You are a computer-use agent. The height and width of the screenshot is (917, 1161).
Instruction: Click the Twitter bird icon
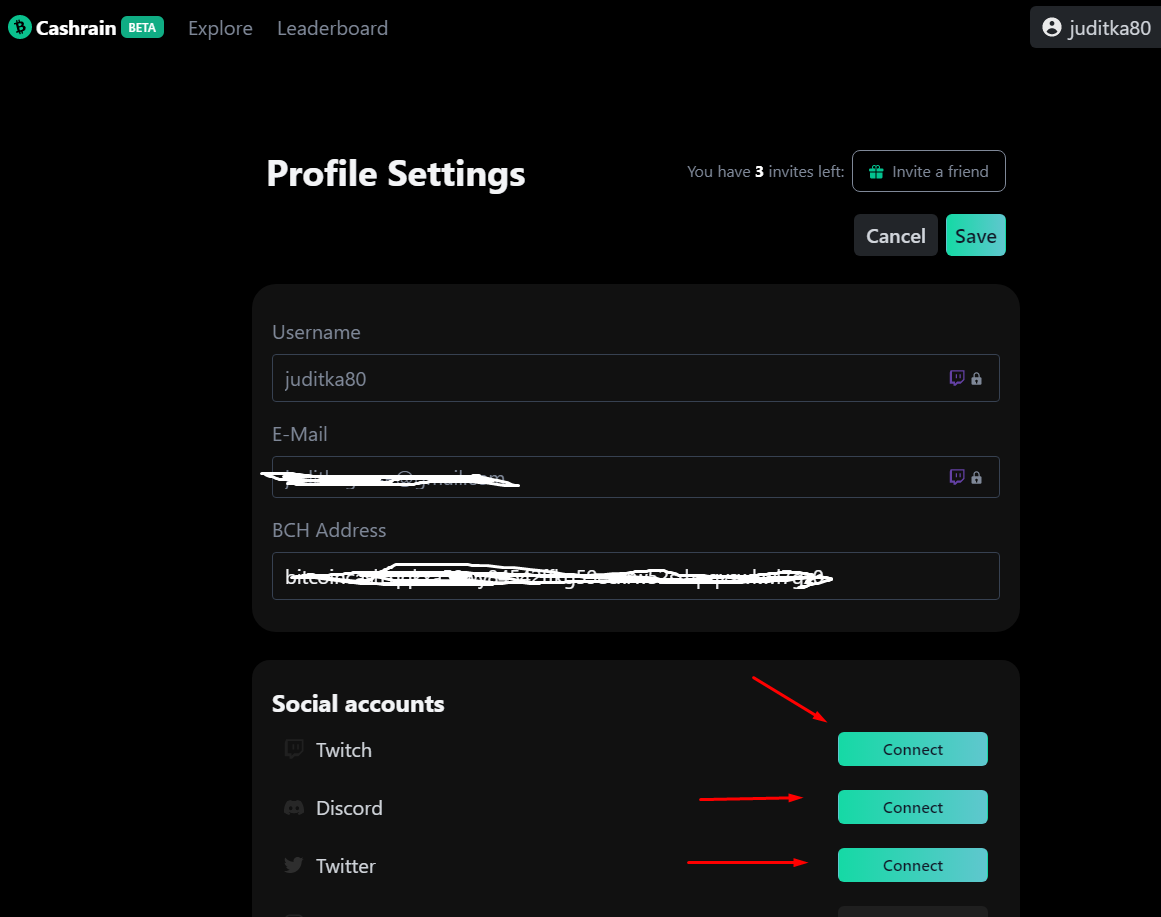pyautogui.click(x=294, y=865)
